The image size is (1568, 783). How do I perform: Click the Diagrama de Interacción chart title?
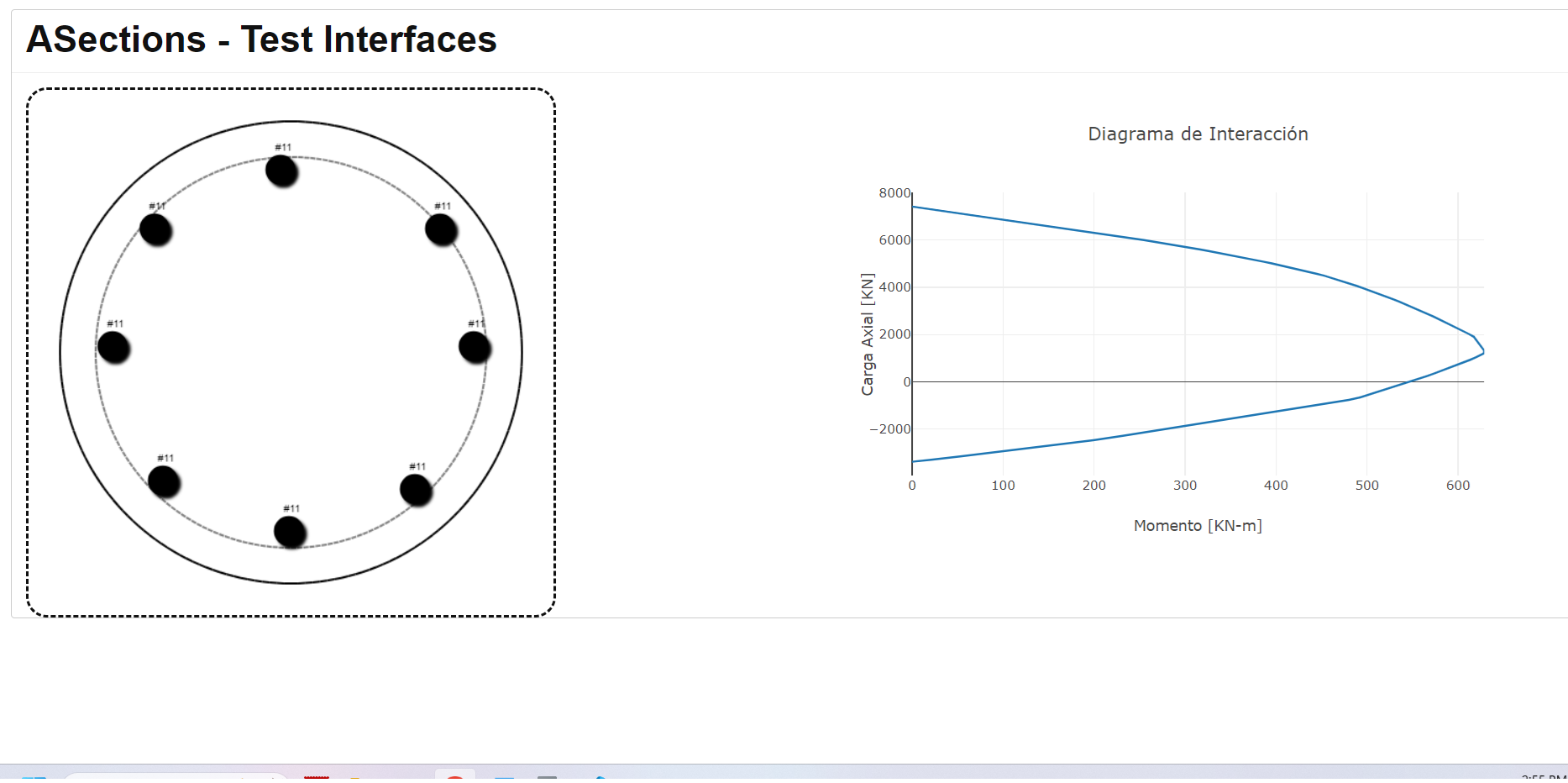pyautogui.click(x=1198, y=134)
